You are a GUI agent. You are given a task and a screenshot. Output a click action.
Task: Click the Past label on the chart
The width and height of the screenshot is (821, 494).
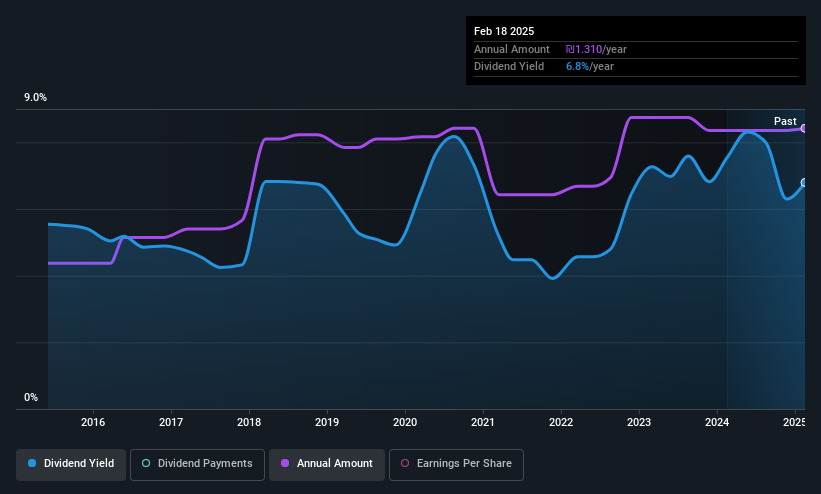point(785,122)
